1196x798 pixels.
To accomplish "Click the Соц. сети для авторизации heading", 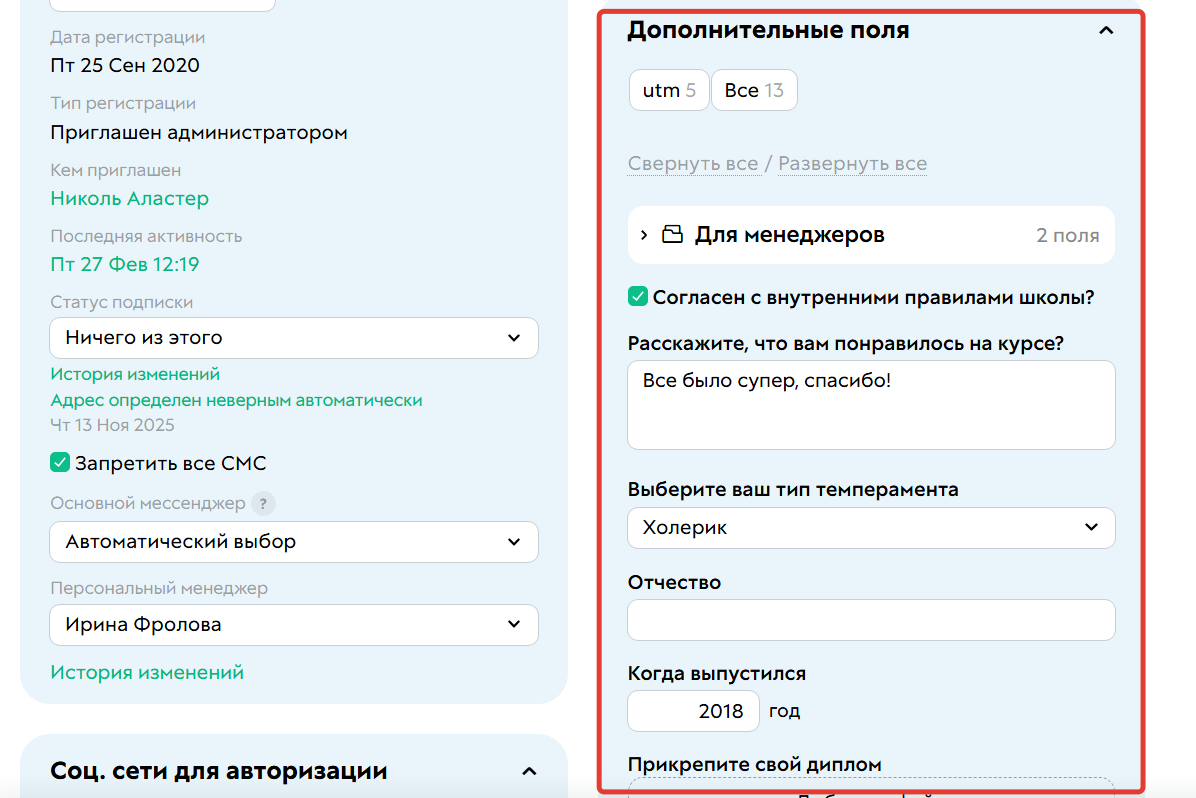I will pos(219,771).
